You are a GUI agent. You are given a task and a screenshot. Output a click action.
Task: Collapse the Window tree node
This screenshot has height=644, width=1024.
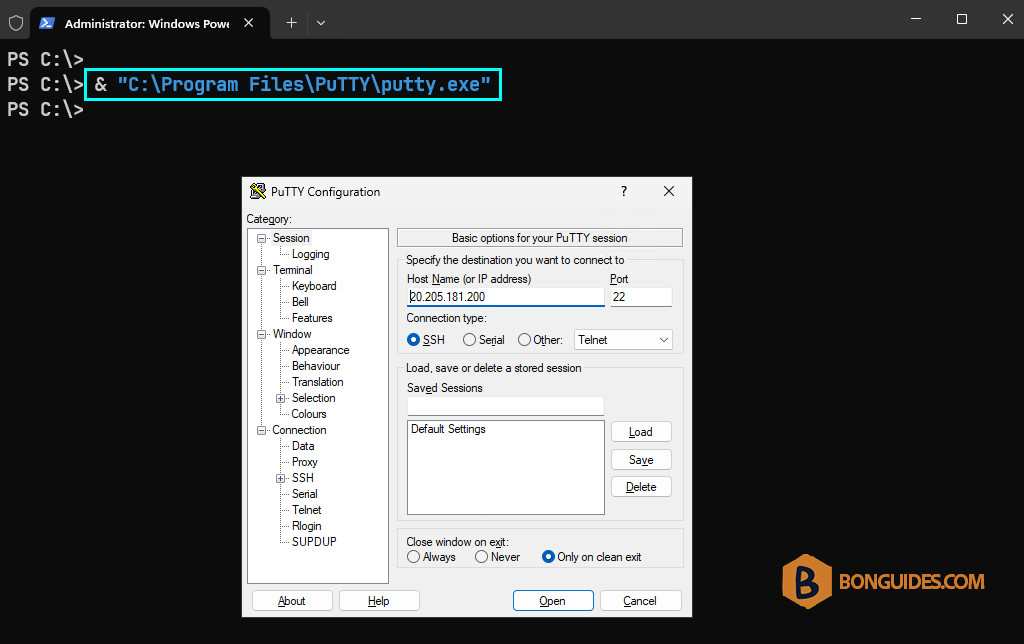point(261,334)
